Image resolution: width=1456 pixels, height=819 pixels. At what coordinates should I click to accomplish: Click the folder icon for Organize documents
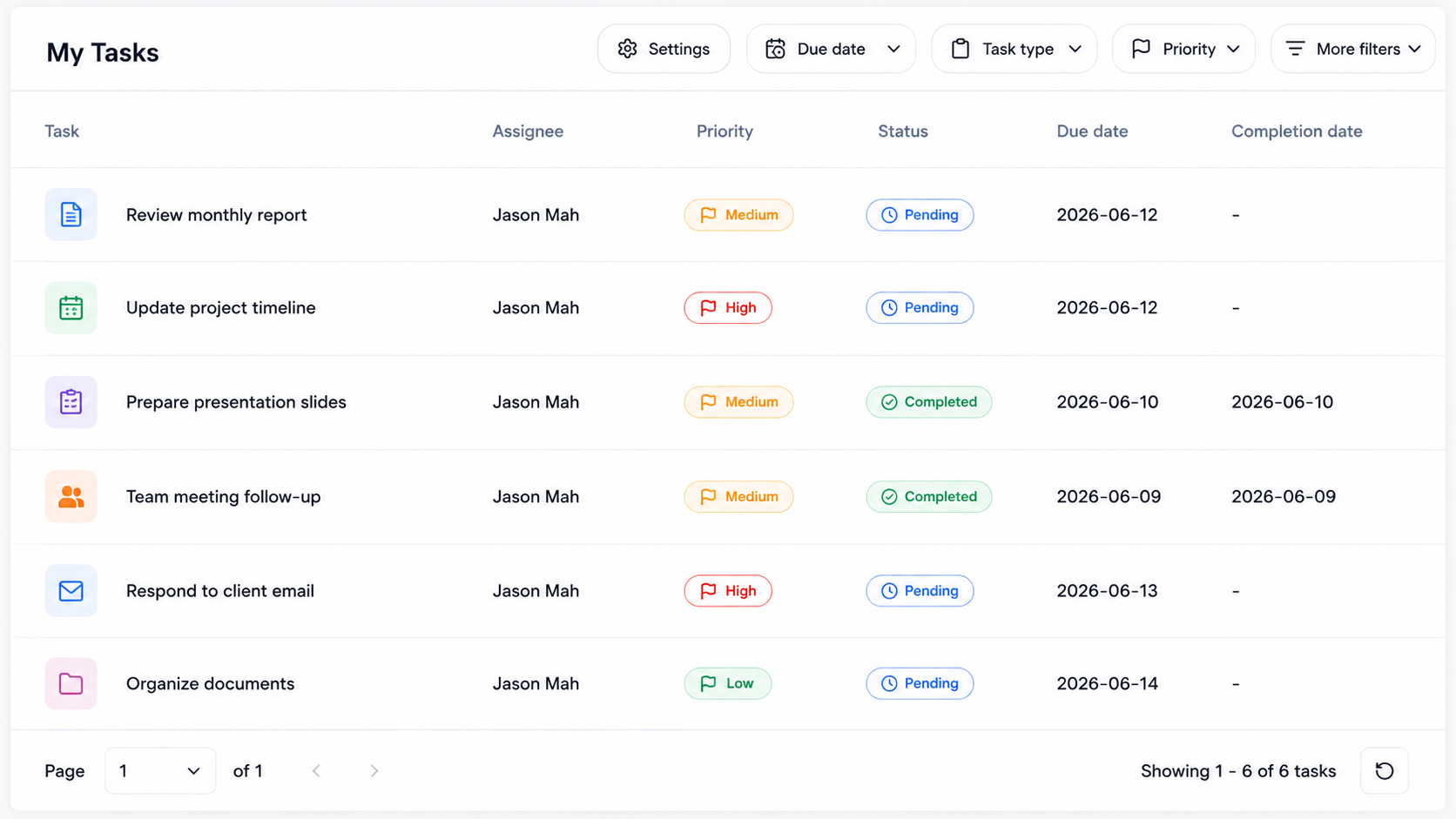pos(71,684)
